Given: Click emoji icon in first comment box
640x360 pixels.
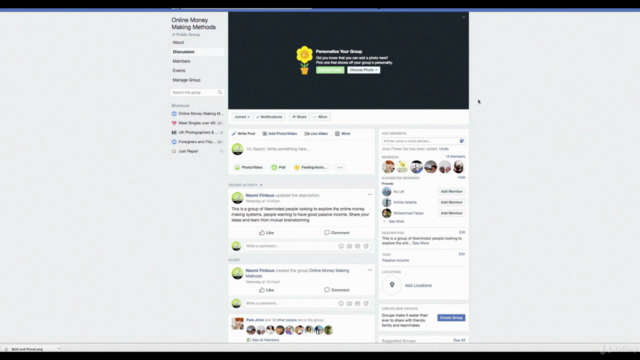Looking at the screenshot, I should point(341,246).
